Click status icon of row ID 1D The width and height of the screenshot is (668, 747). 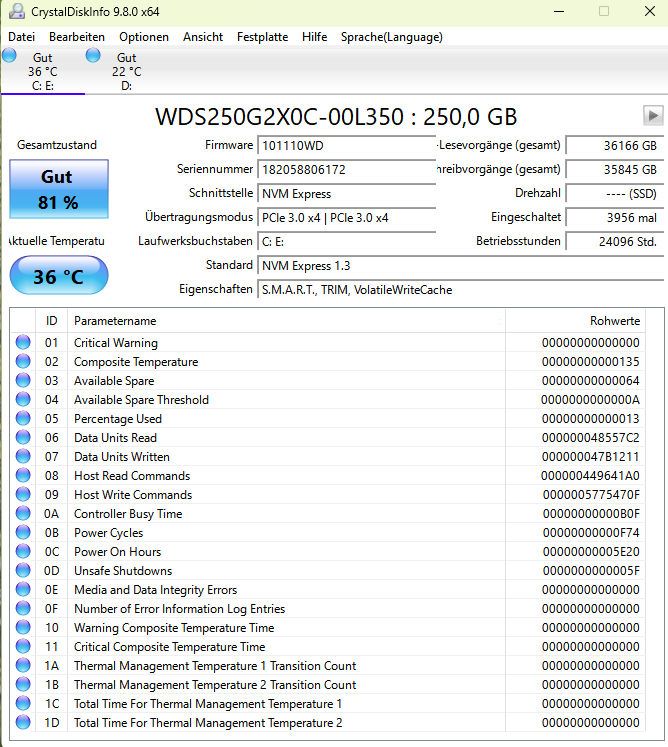pos(23,722)
